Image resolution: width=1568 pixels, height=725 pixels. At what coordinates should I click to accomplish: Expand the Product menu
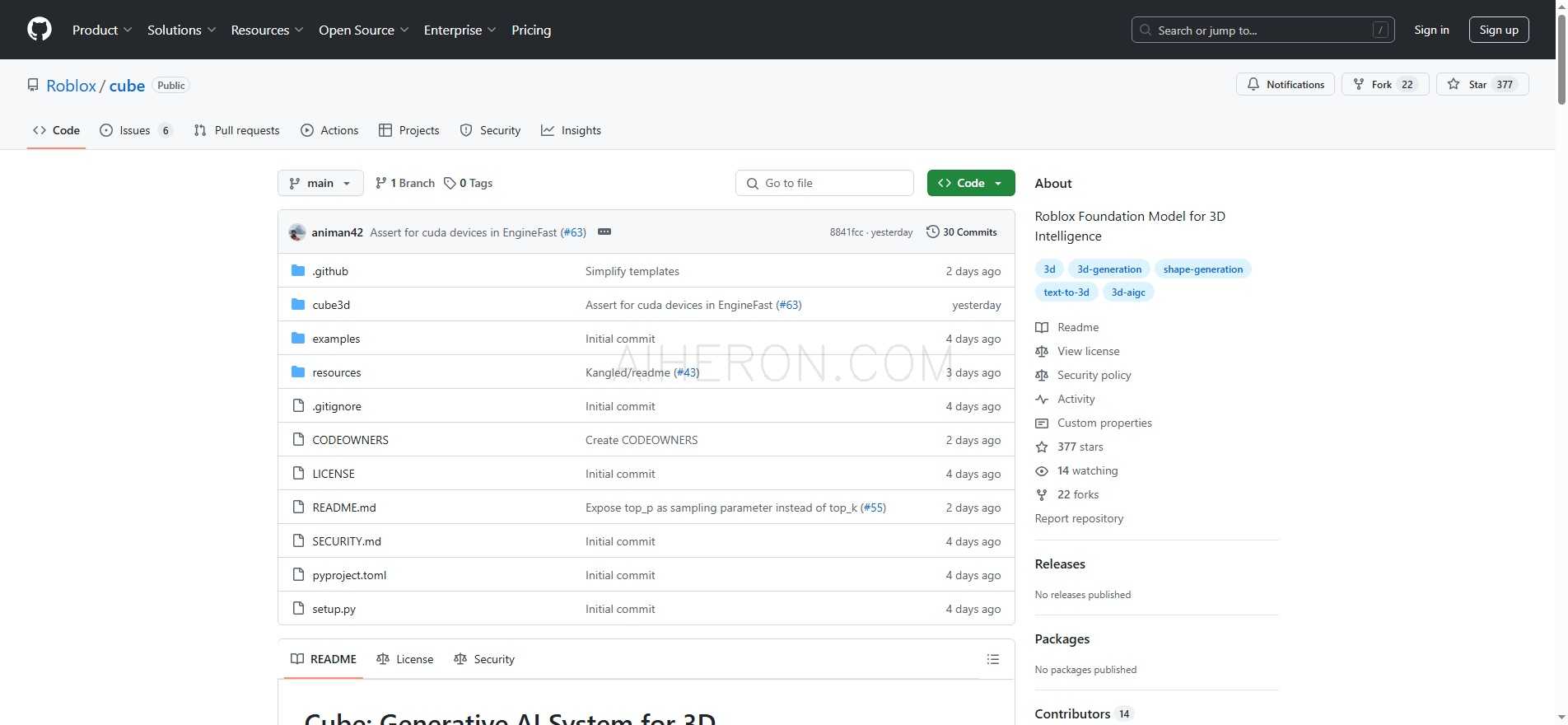click(102, 30)
